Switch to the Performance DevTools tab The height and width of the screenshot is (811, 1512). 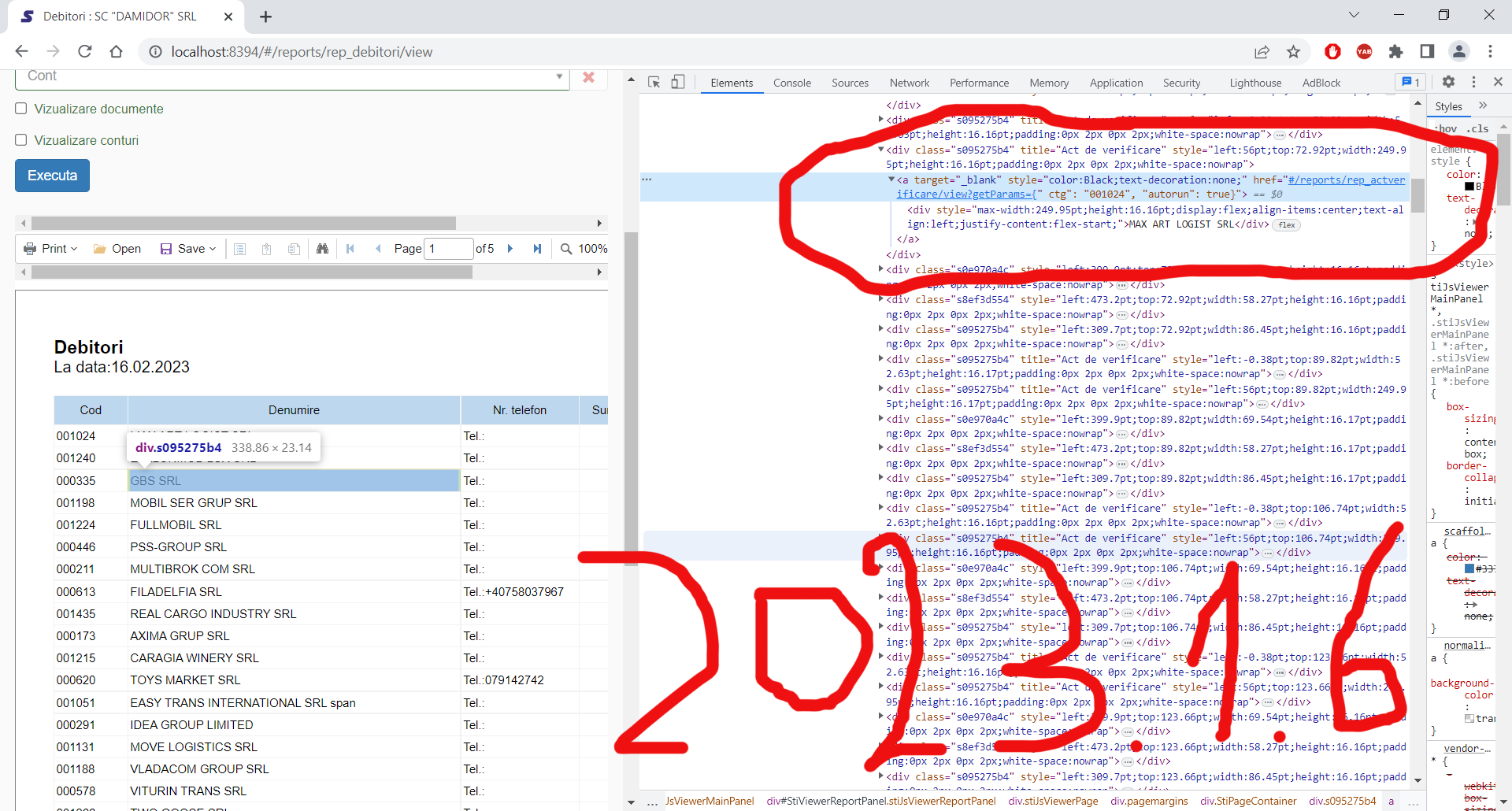[x=979, y=83]
